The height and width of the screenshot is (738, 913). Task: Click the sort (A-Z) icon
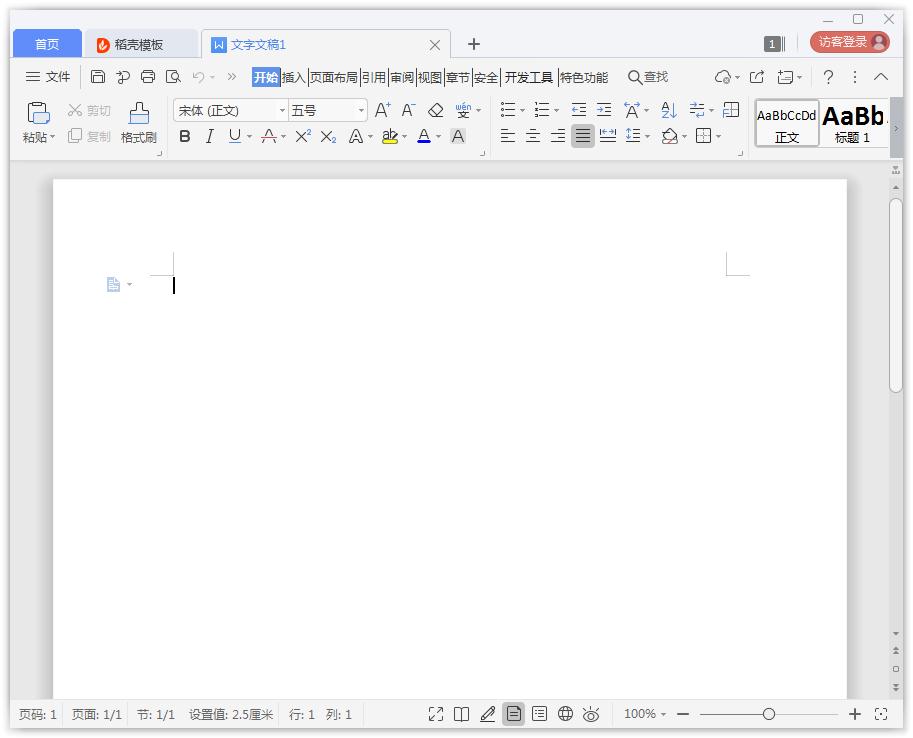669,110
